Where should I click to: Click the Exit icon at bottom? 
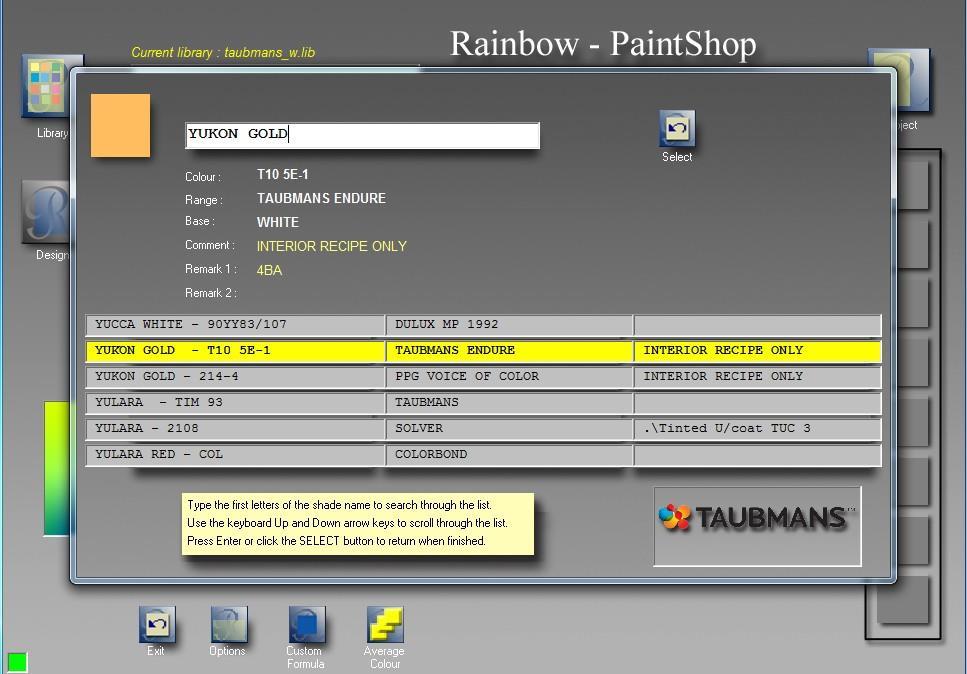click(x=157, y=624)
